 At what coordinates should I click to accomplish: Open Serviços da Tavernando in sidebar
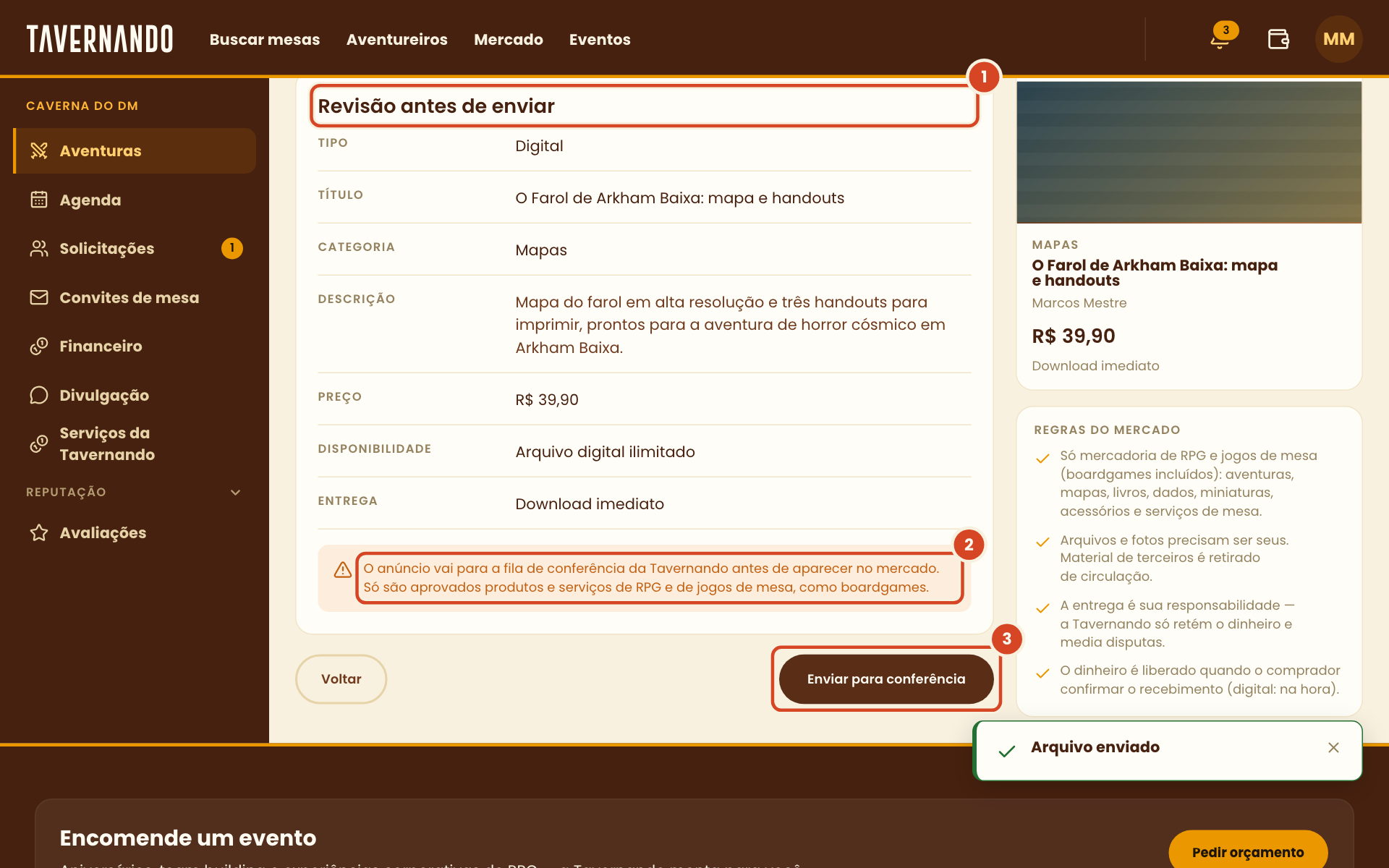pos(135,443)
